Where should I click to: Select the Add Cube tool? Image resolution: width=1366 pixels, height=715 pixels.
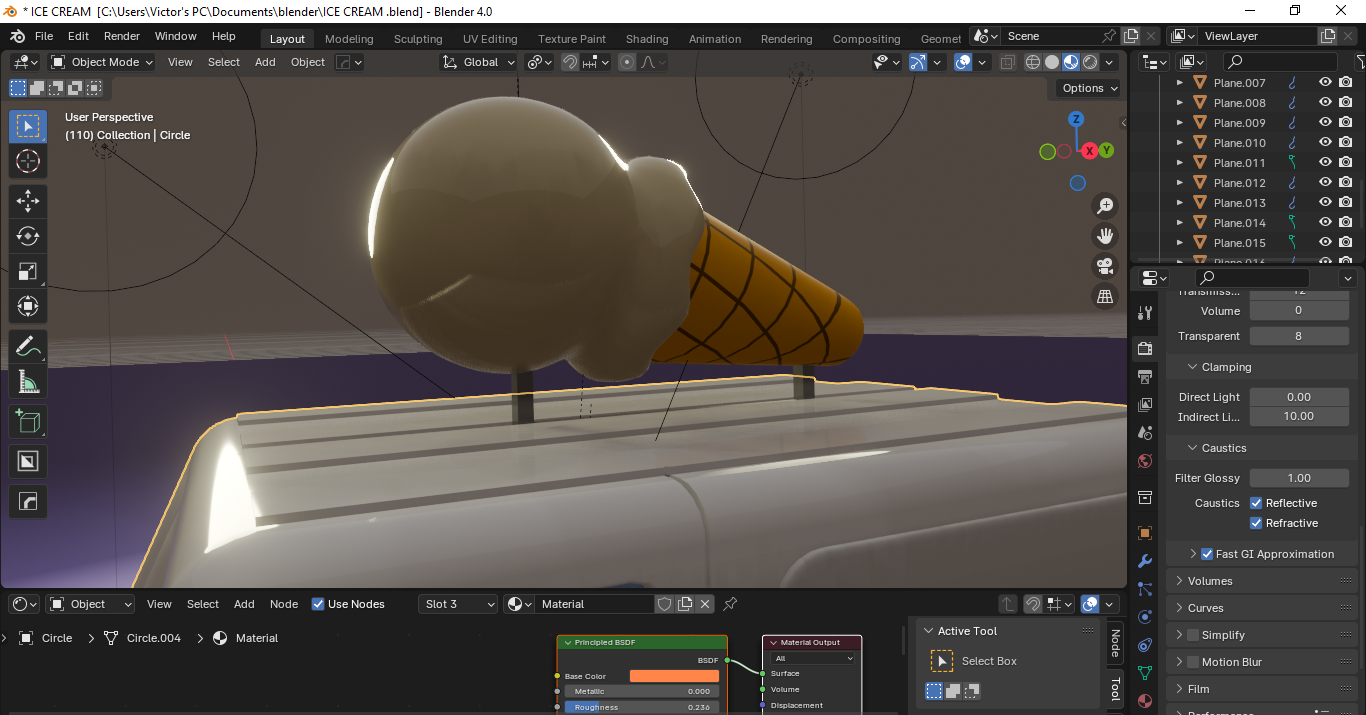(x=28, y=421)
